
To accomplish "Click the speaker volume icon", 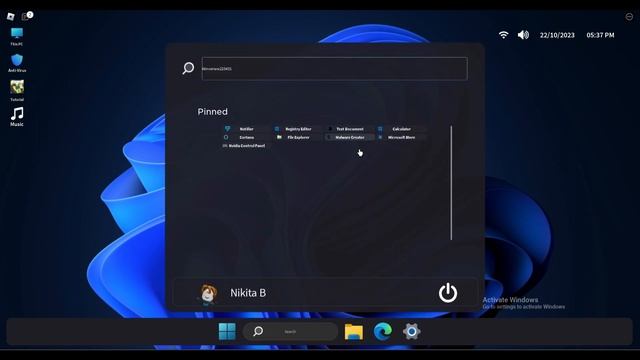I will (x=523, y=35).
